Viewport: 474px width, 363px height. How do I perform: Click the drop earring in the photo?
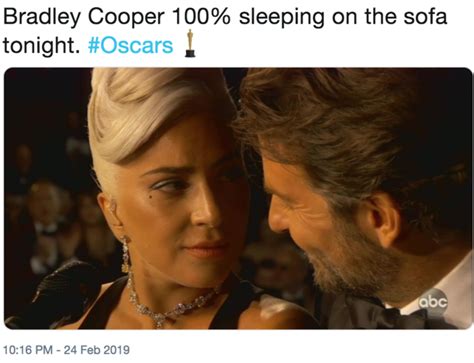tap(125, 254)
